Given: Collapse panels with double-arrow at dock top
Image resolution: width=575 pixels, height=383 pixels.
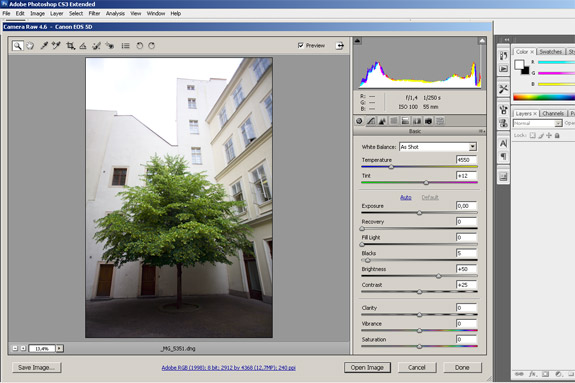Looking at the screenshot, I should click(x=507, y=40).
